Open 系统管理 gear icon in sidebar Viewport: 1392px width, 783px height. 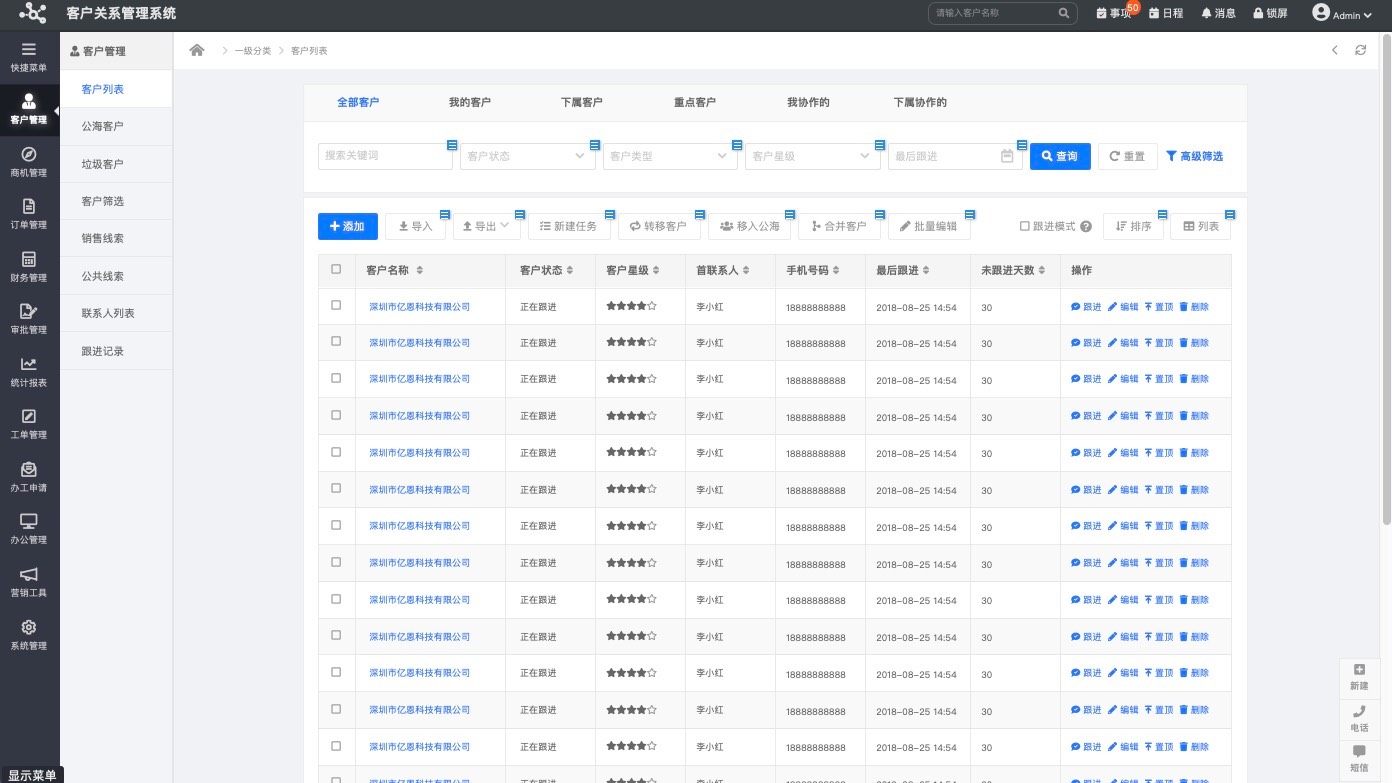point(29,627)
